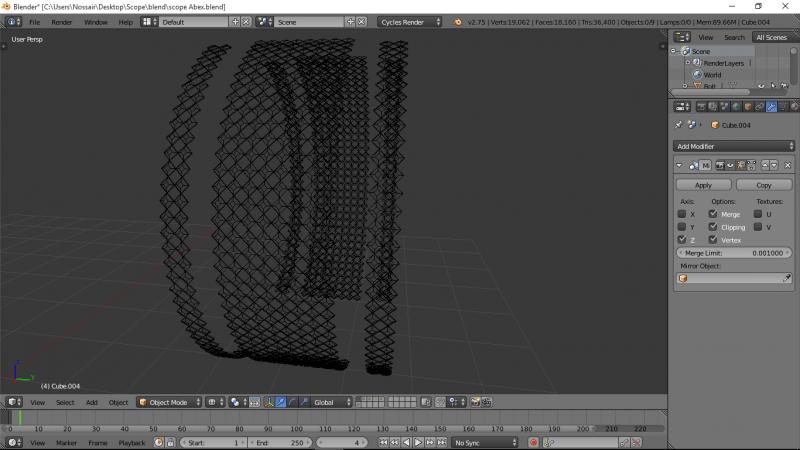Click the World item in outliner

[x=711, y=74]
